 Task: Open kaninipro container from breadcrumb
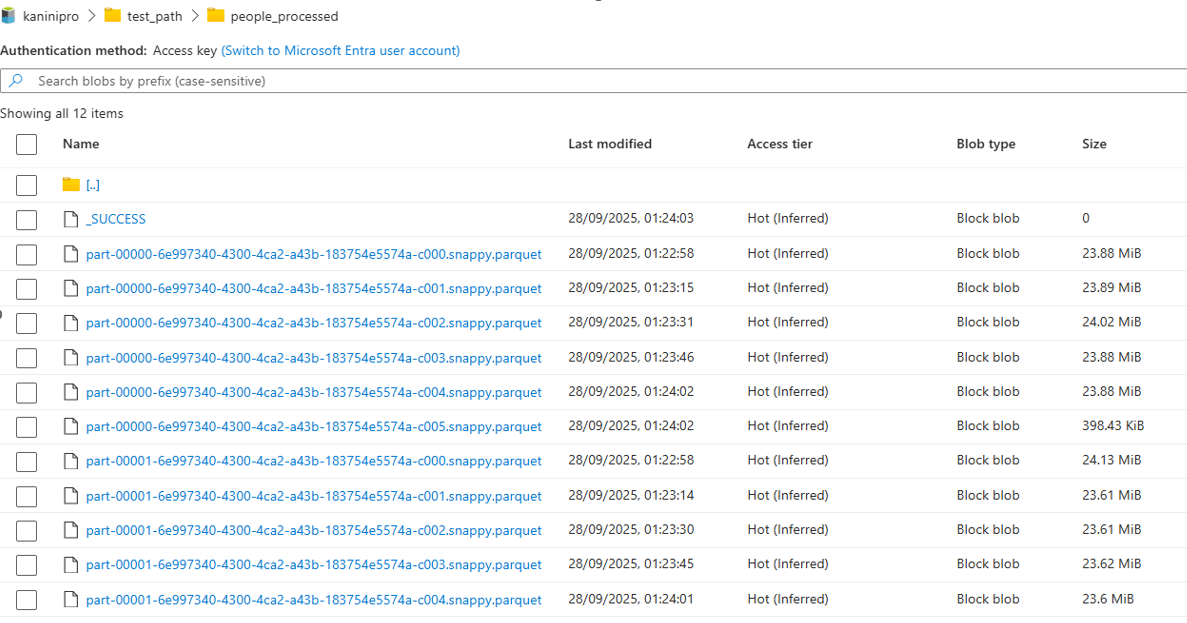pos(50,17)
